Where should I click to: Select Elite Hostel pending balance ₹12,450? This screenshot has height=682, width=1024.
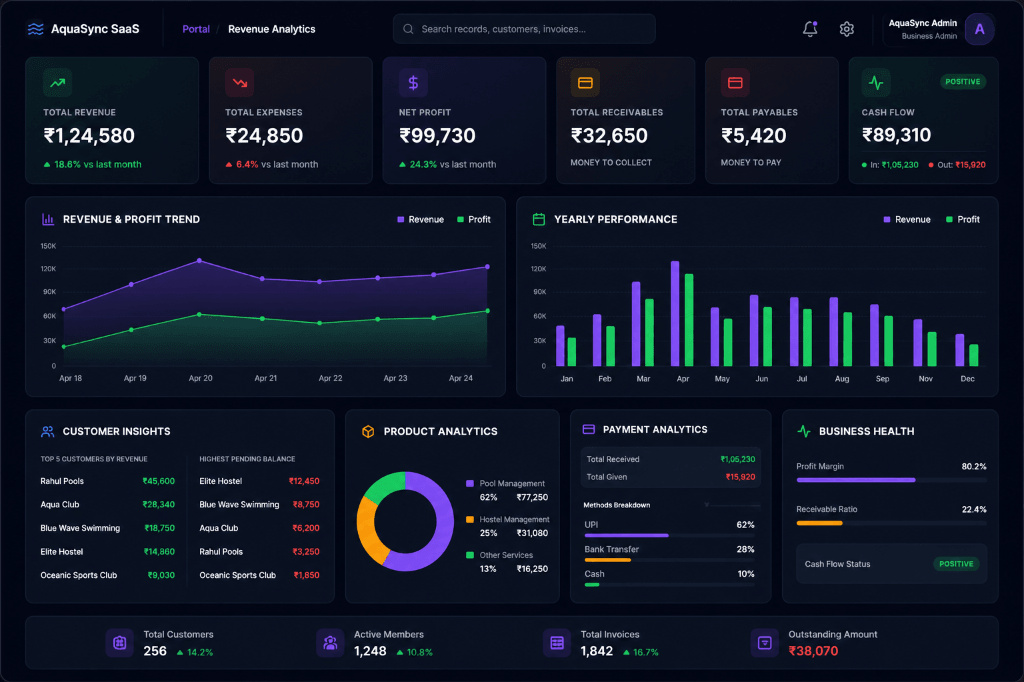pos(259,481)
